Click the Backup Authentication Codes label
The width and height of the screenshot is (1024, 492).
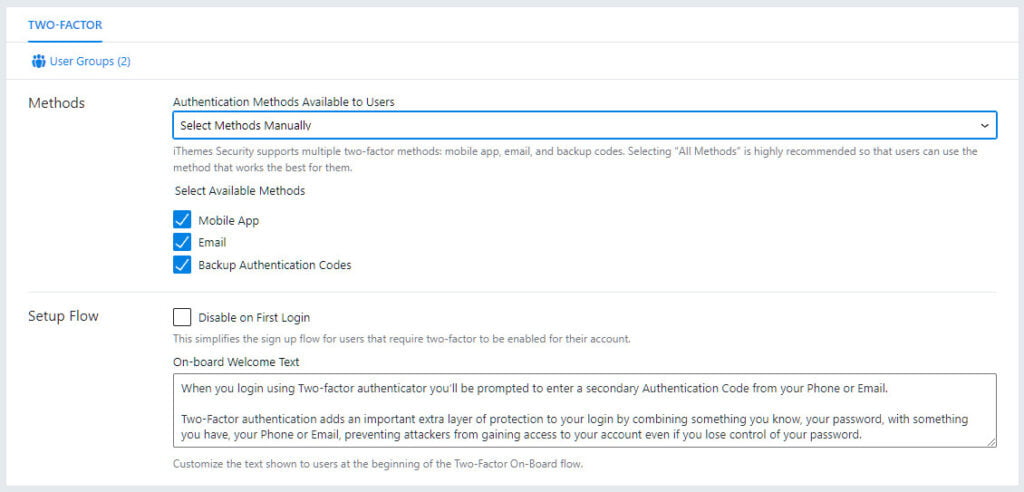(x=275, y=265)
